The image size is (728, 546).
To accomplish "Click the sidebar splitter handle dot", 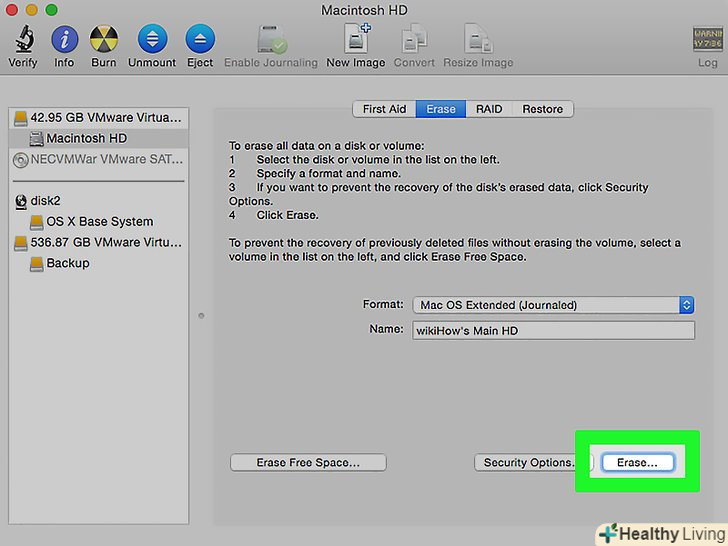I will 201,316.
